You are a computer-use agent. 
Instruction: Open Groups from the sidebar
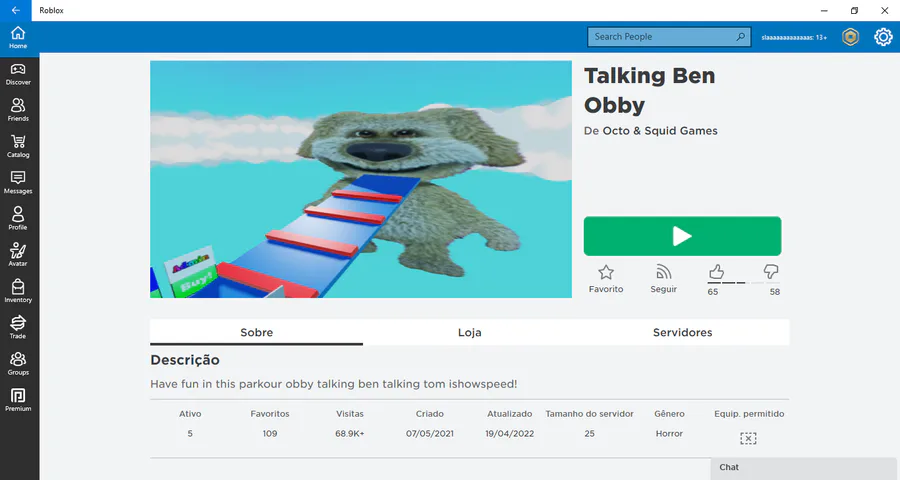click(x=18, y=364)
